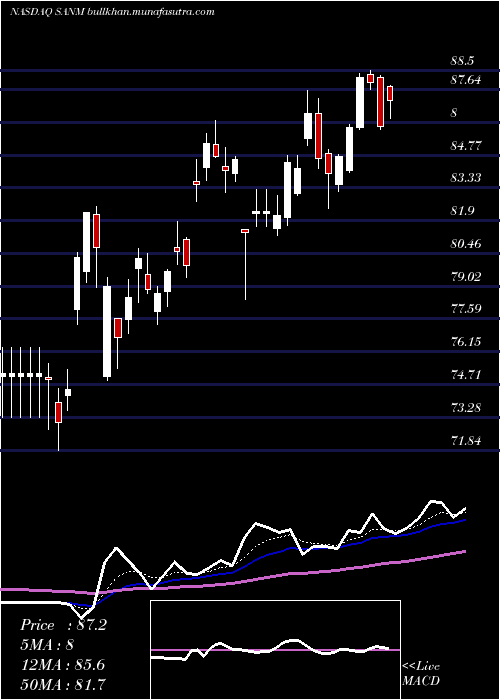
Task: Click the 79.02 price axis label
Action: 466,276
